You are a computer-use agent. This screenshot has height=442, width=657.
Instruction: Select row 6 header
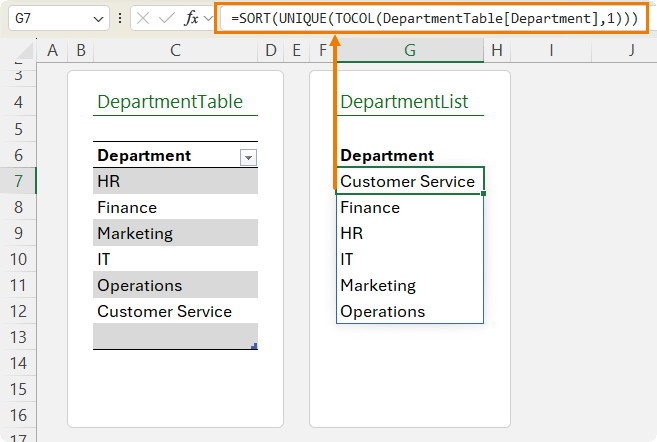(x=18, y=155)
